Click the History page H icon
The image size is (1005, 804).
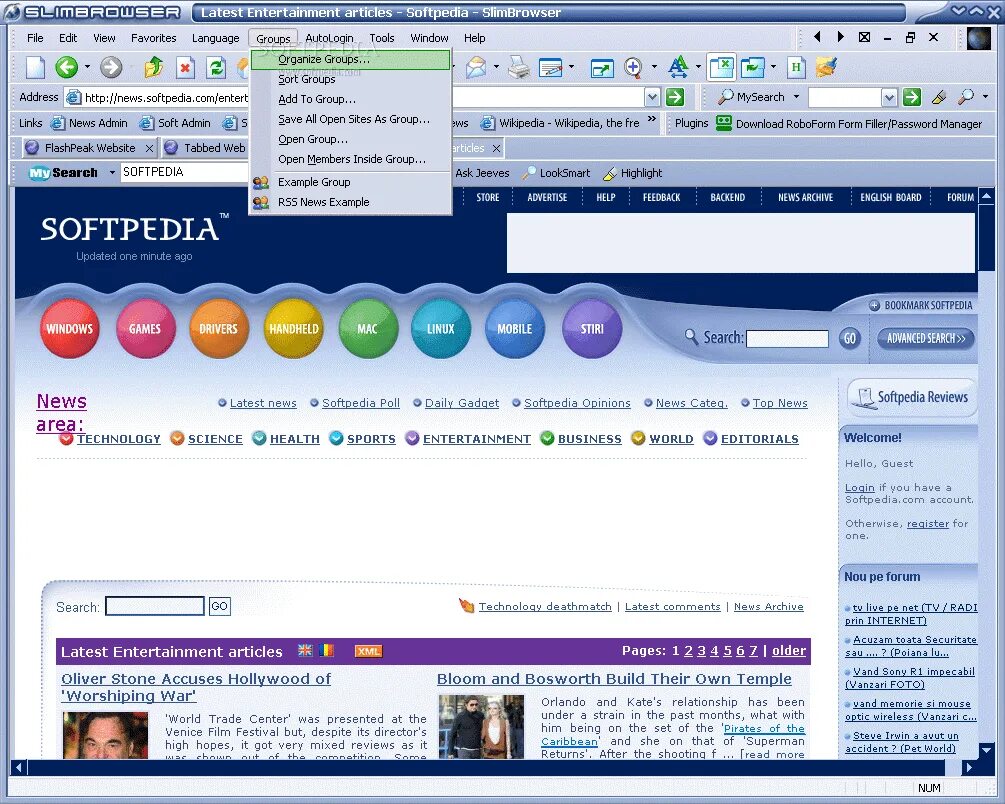coord(796,67)
